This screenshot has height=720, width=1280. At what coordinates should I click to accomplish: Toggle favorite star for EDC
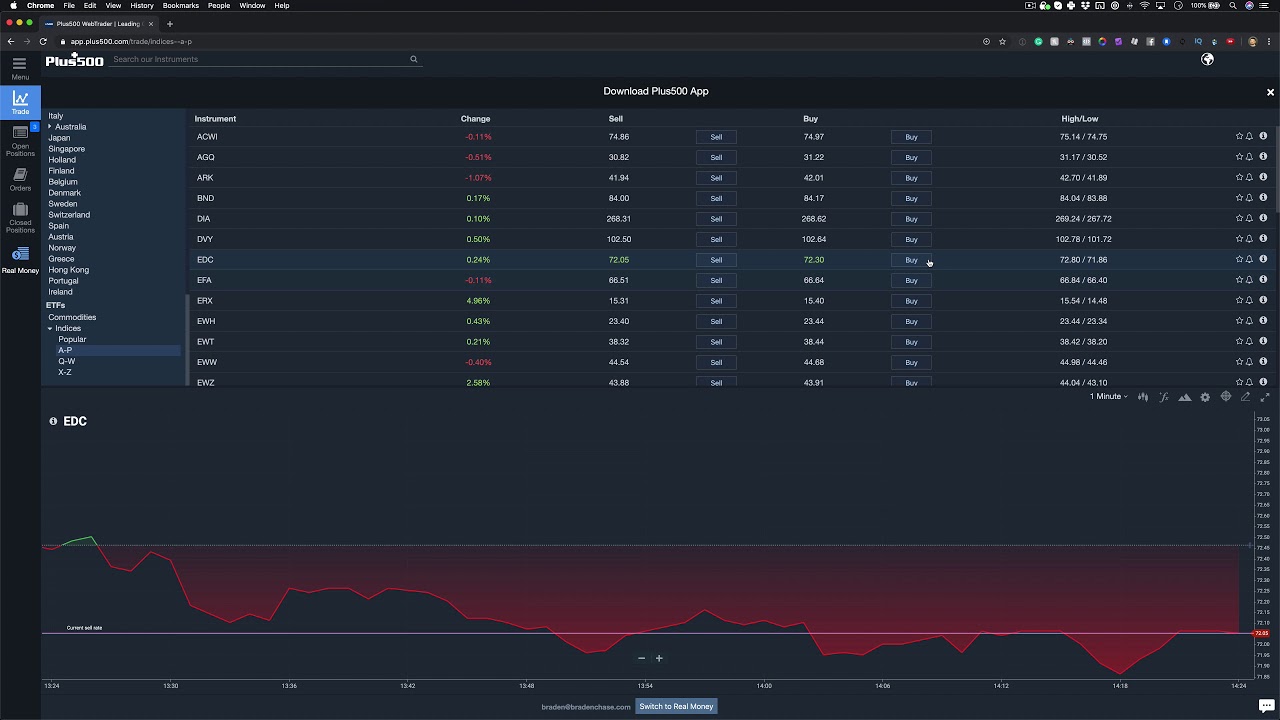point(1239,259)
